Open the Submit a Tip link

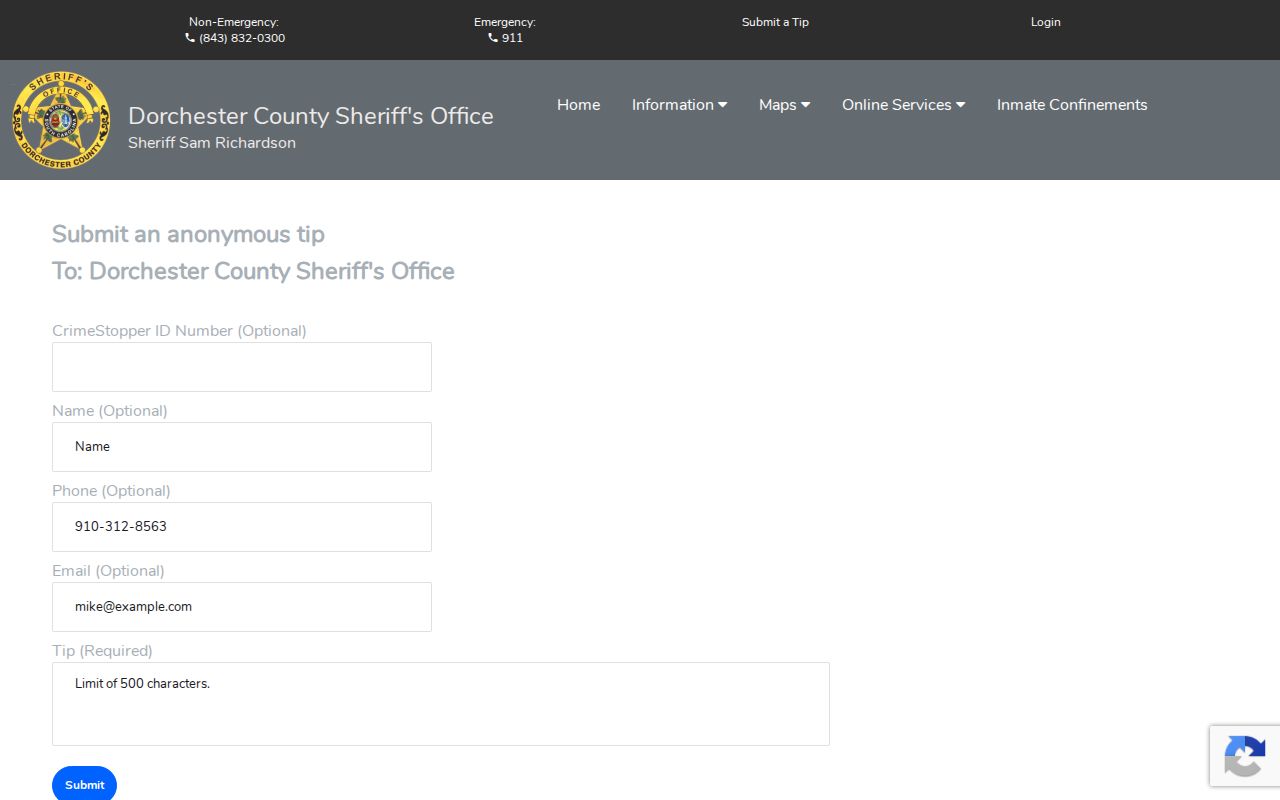click(775, 22)
